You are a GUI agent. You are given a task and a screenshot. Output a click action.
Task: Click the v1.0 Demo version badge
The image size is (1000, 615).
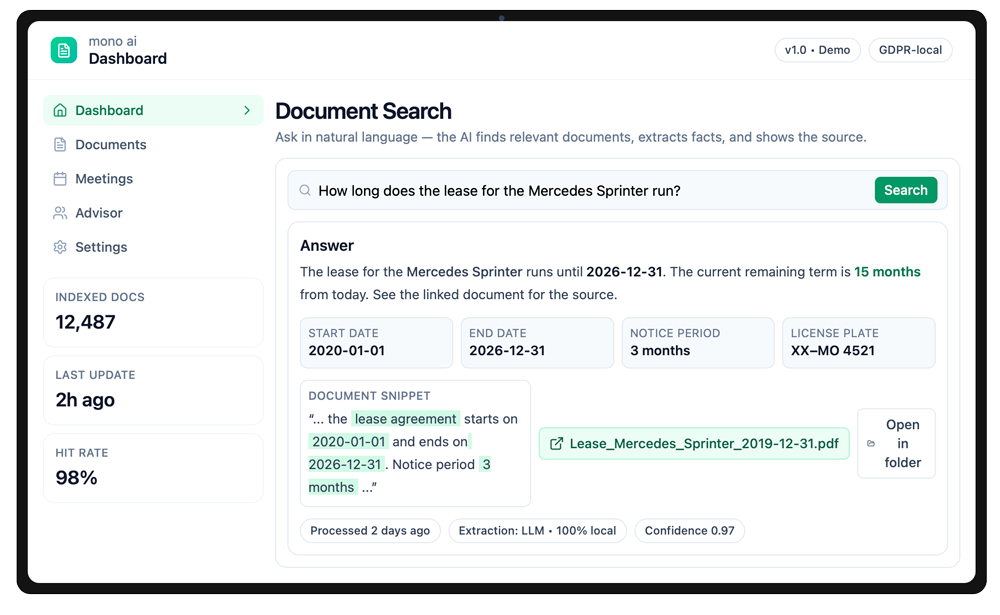pos(817,50)
